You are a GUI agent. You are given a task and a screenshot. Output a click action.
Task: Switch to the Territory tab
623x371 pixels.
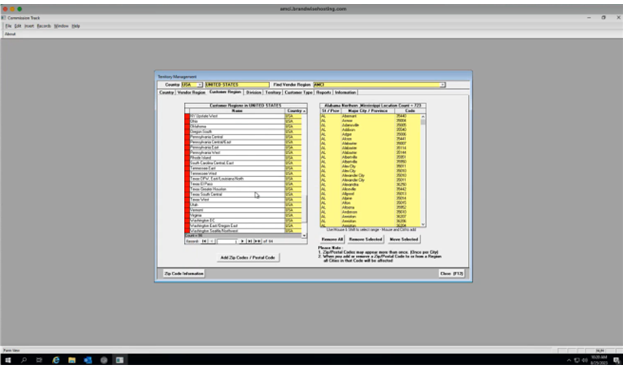273,92
